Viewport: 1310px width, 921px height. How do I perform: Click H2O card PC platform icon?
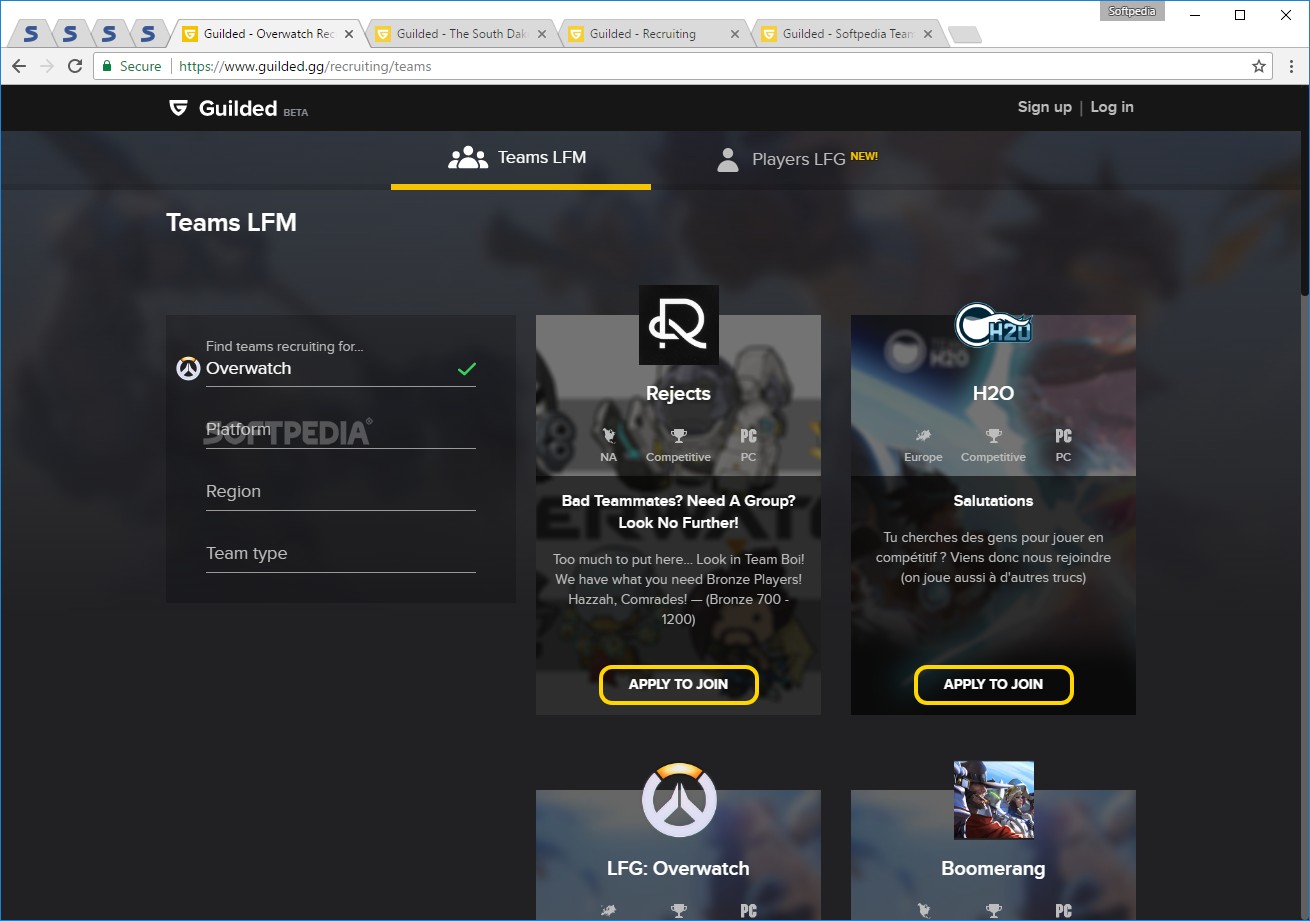[1063, 436]
